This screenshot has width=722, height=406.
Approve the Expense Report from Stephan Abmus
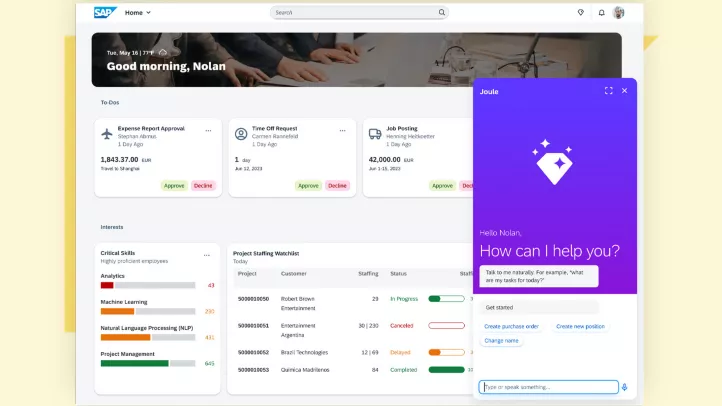(x=174, y=185)
